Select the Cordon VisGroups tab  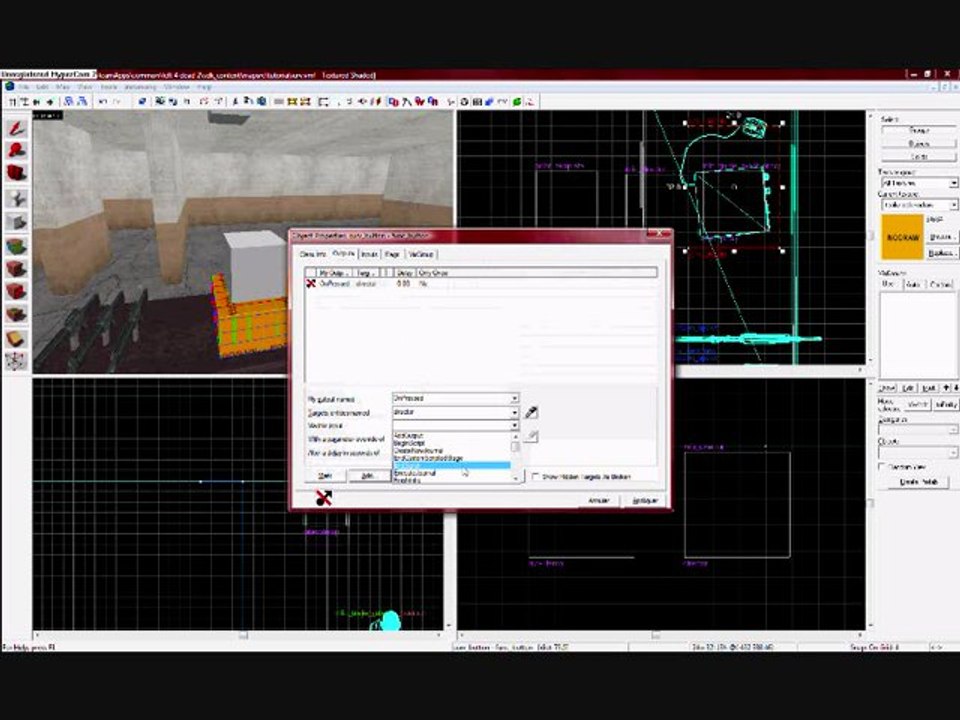tap(940, 284)
